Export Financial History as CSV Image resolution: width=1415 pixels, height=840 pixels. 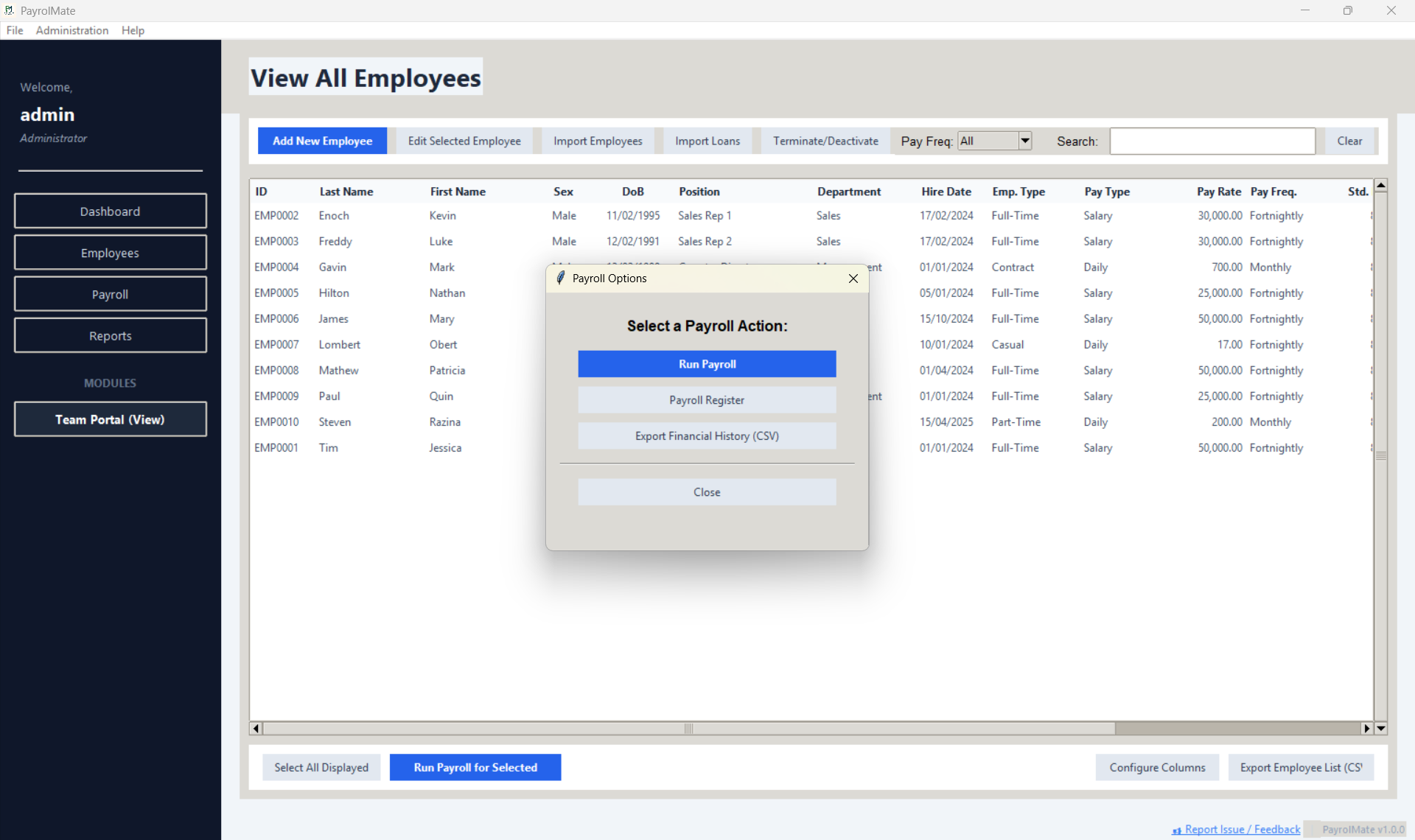pyautogui.click(x=707, y=435)
